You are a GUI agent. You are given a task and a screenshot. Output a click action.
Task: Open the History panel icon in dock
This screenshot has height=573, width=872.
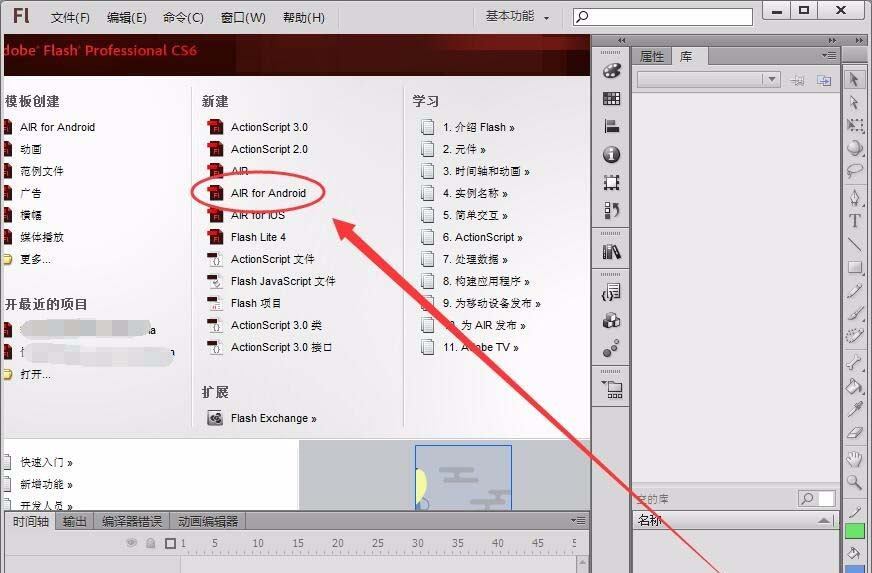pyautogui.click(x=611, y=210)
